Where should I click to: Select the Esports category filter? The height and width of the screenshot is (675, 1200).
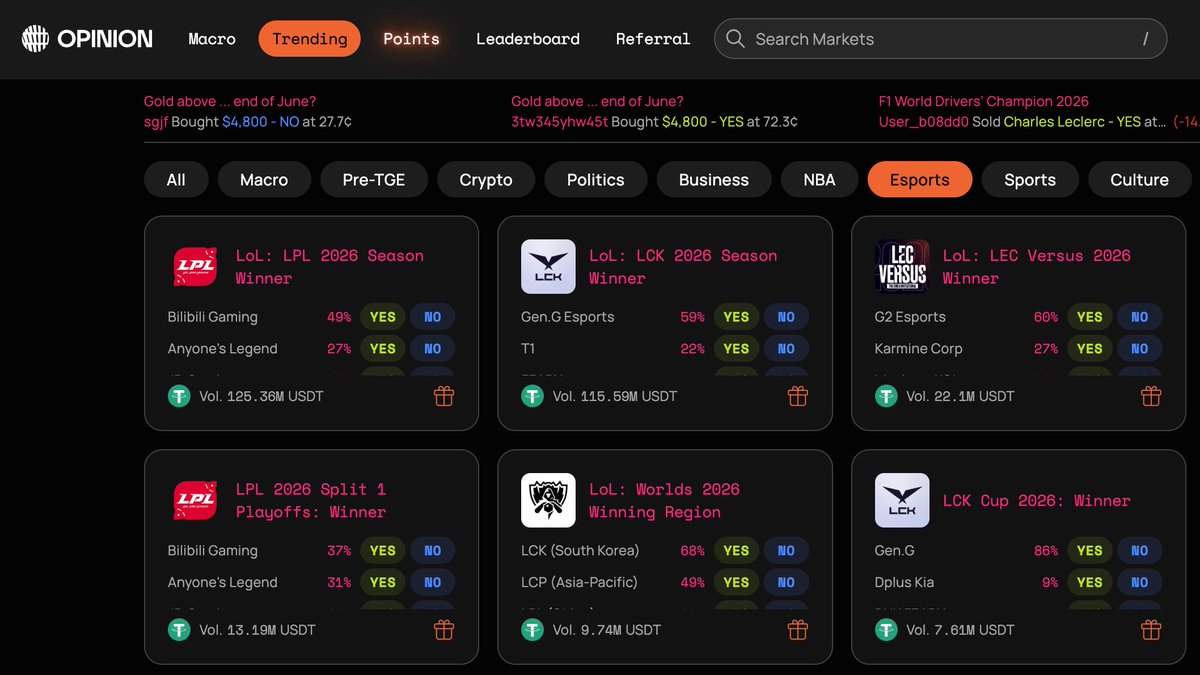tap(920, 180)
